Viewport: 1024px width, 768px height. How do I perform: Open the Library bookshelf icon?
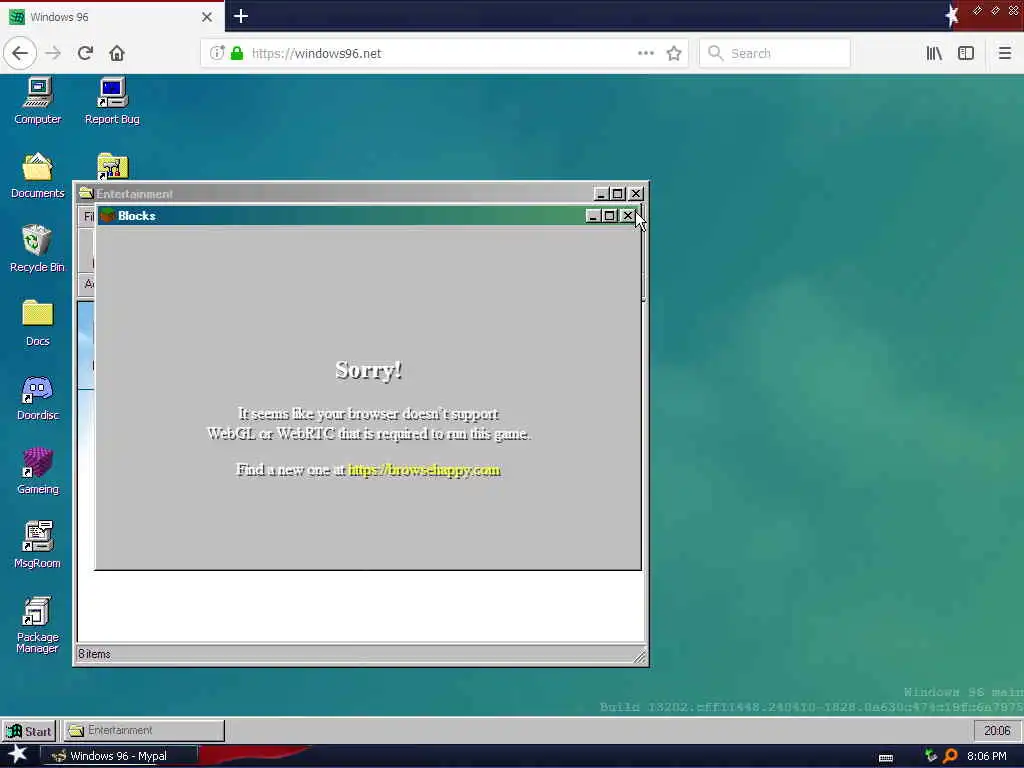pos(934,53)
